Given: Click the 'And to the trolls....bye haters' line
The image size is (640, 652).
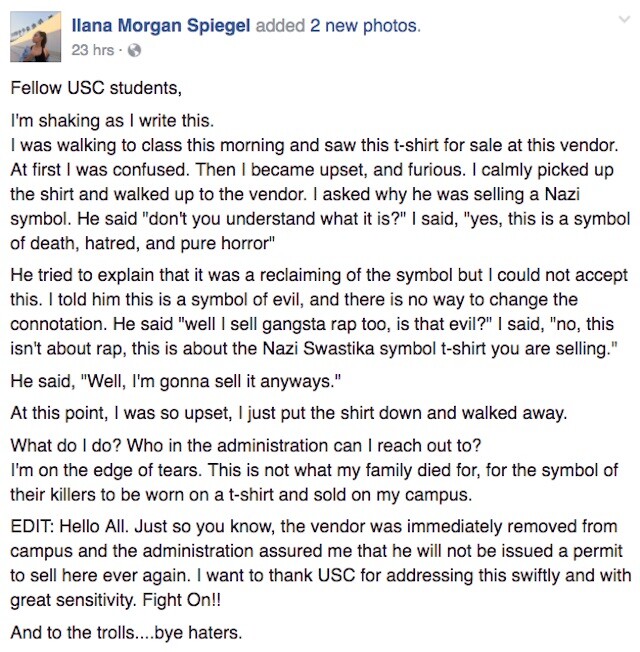Looking at the screenshot, I should pos(126,633).
